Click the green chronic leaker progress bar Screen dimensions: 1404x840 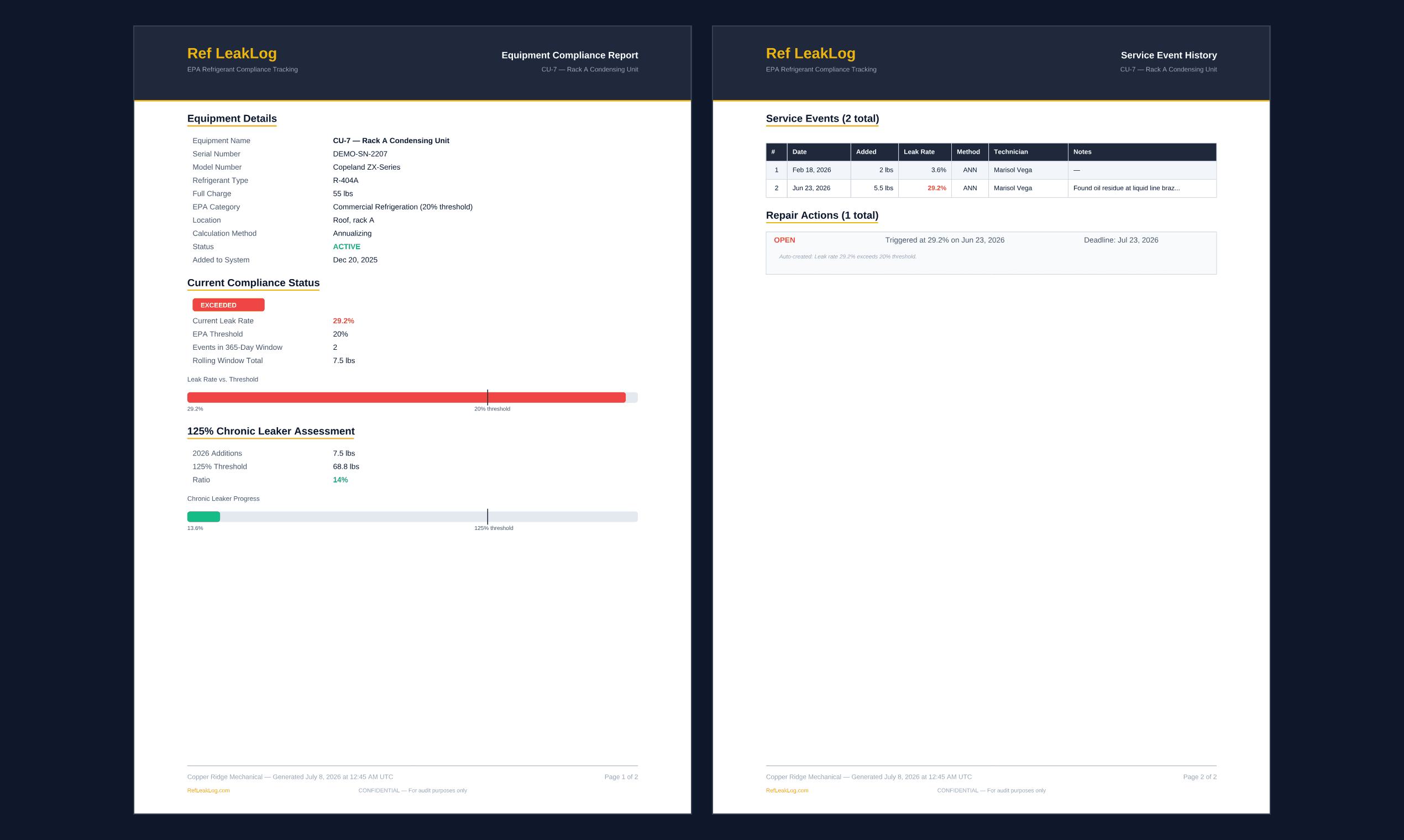(203, 517)
